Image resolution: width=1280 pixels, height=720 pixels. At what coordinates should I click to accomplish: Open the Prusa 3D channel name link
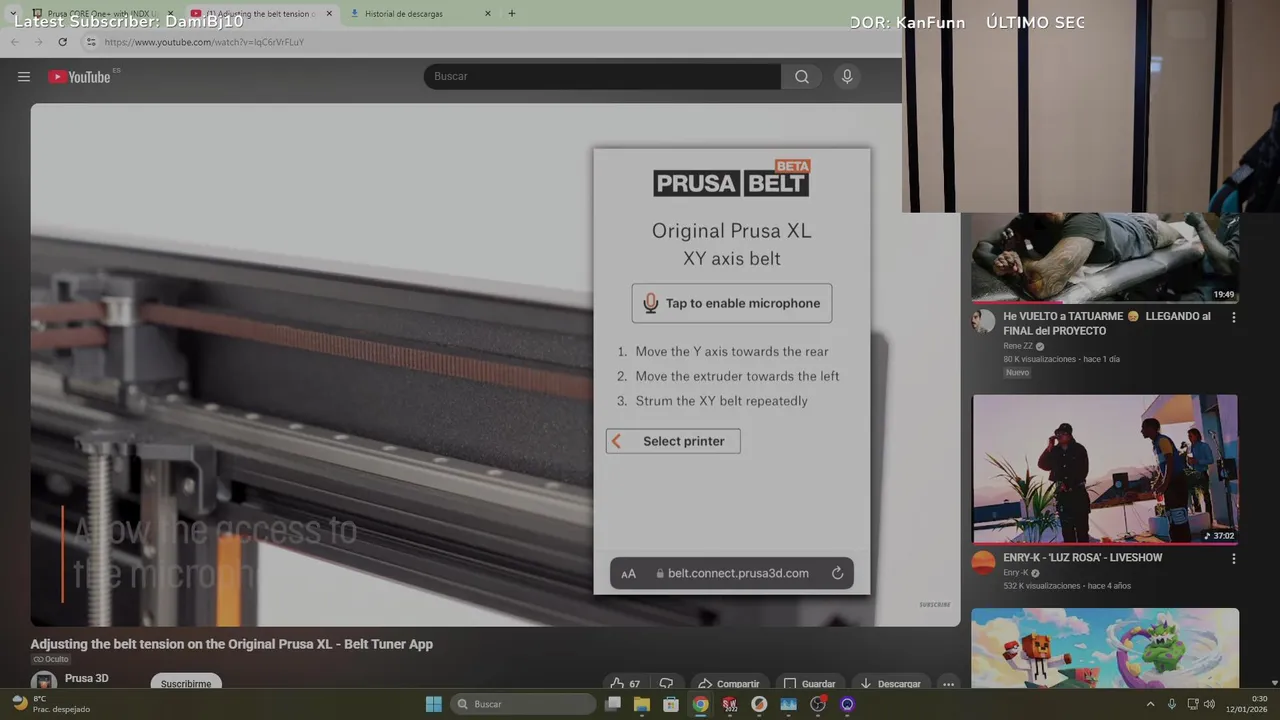coord(87,678)
